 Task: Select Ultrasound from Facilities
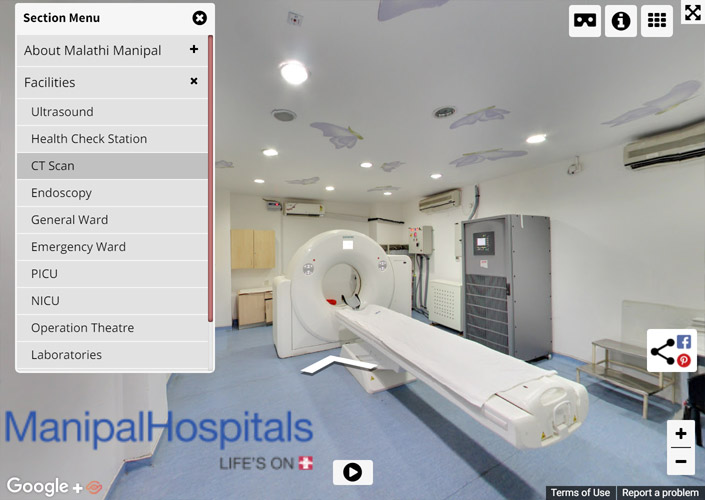click(112, 112)
